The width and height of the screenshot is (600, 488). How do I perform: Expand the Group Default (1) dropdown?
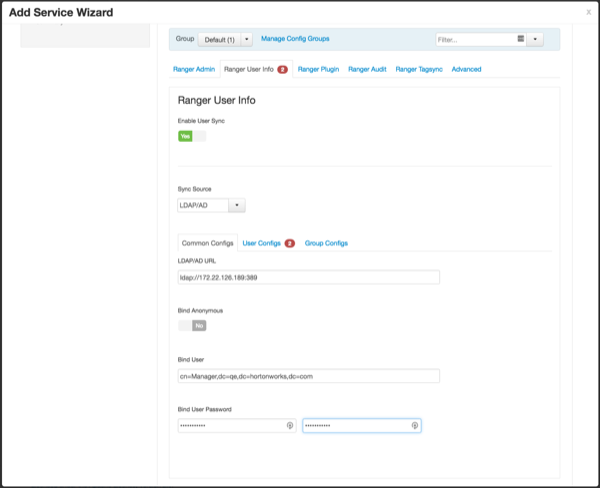click(226, 39)
